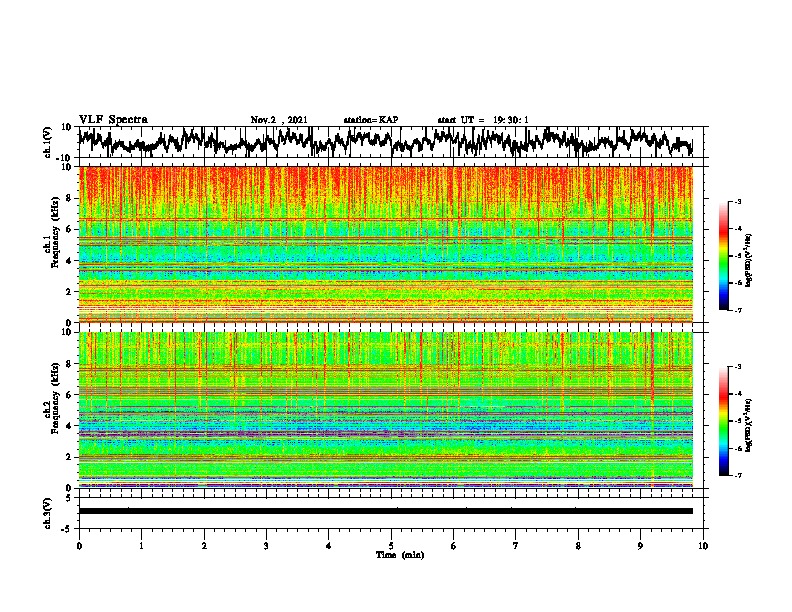Click the time axis tick label '3'
792x612 pixels.
click(x=266, y=546)
